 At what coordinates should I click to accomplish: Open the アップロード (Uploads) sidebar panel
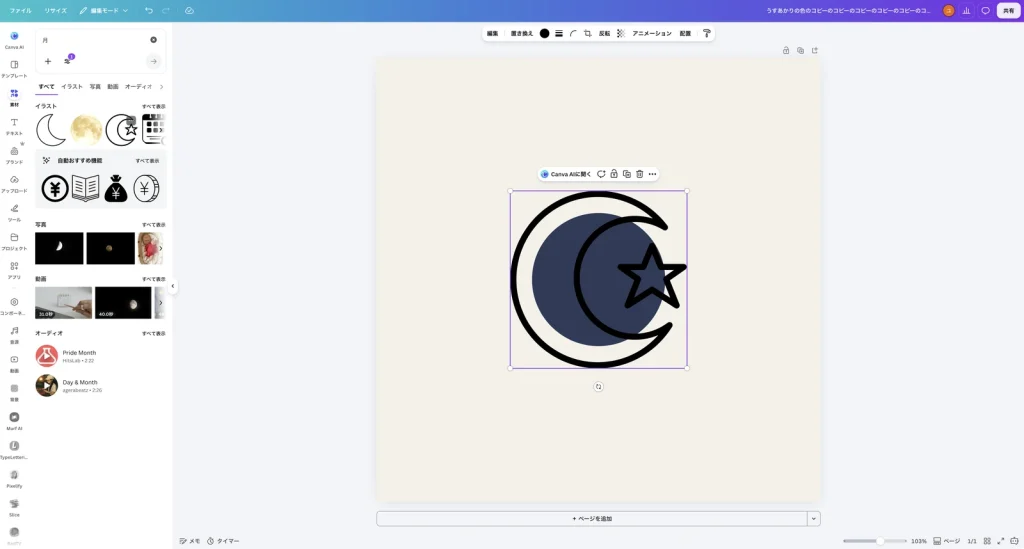(14, 183)
